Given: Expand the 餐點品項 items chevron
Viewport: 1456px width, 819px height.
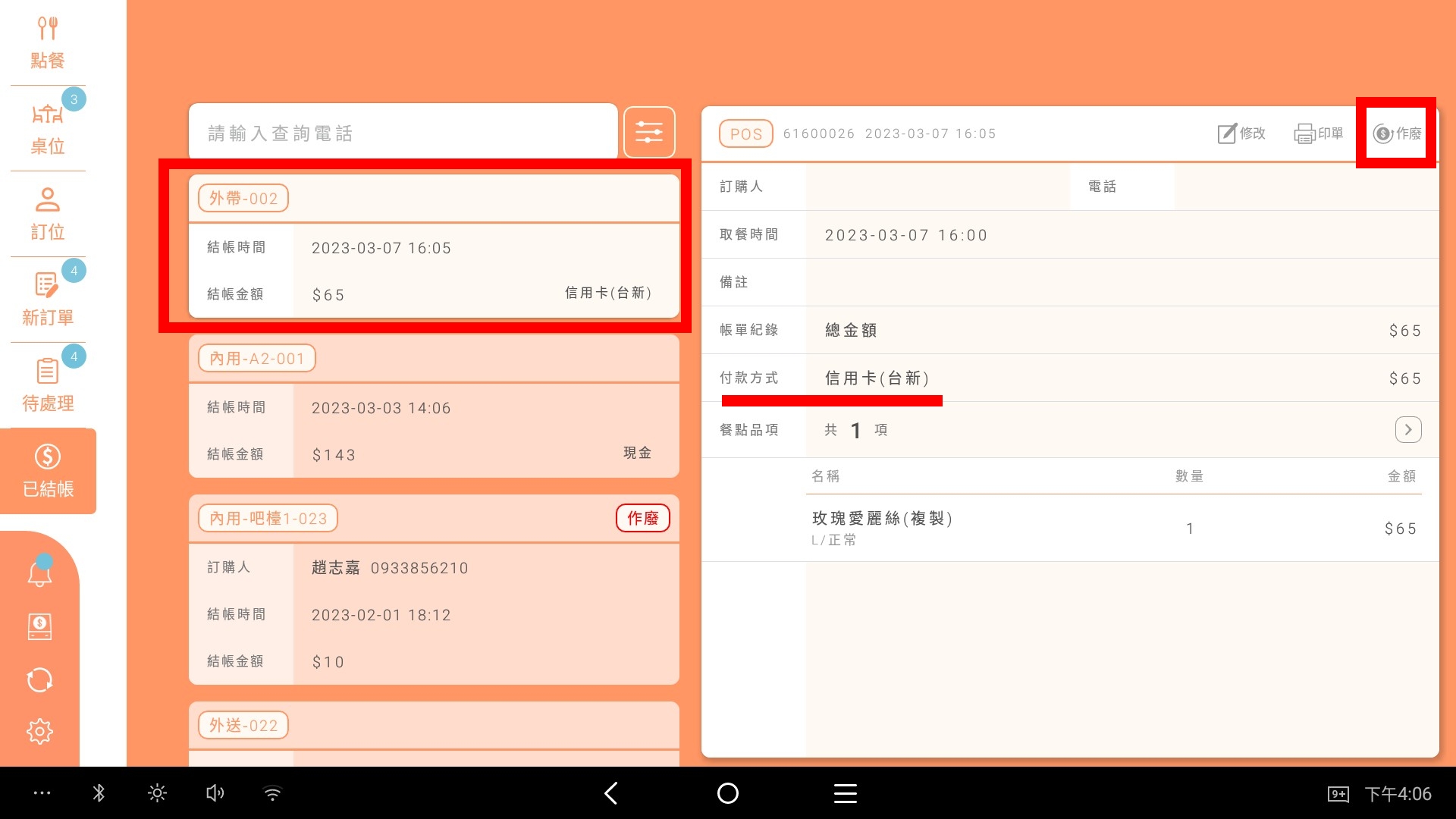Looking at the screenshot, I should point(1407,430).
